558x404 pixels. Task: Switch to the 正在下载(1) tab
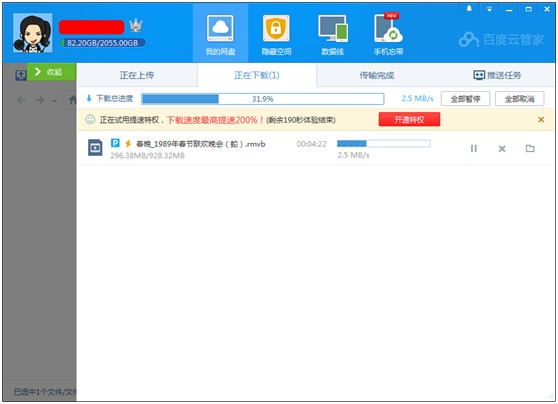click(257, 75)
